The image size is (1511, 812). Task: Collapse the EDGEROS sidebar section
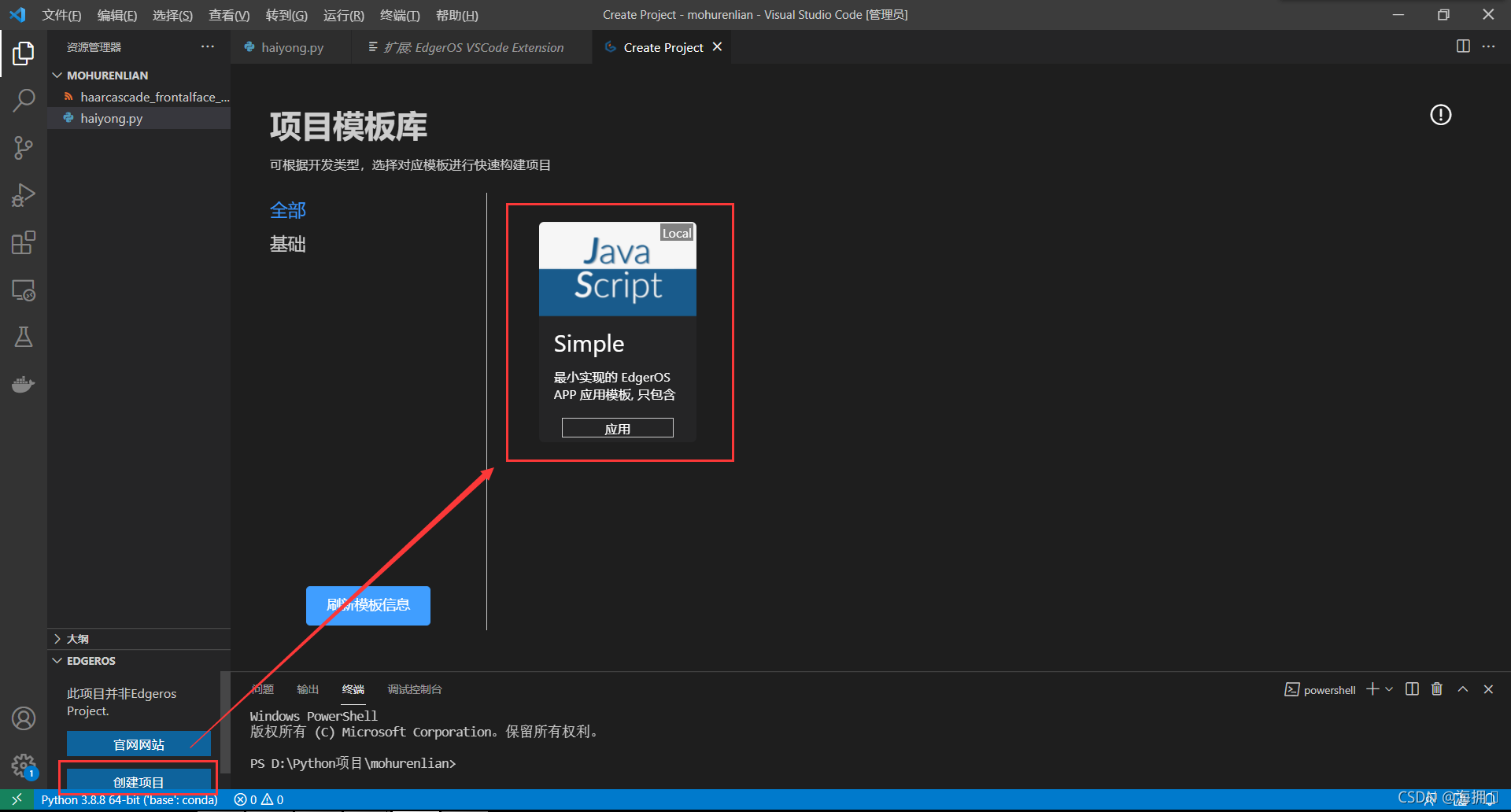coord(57,660)
